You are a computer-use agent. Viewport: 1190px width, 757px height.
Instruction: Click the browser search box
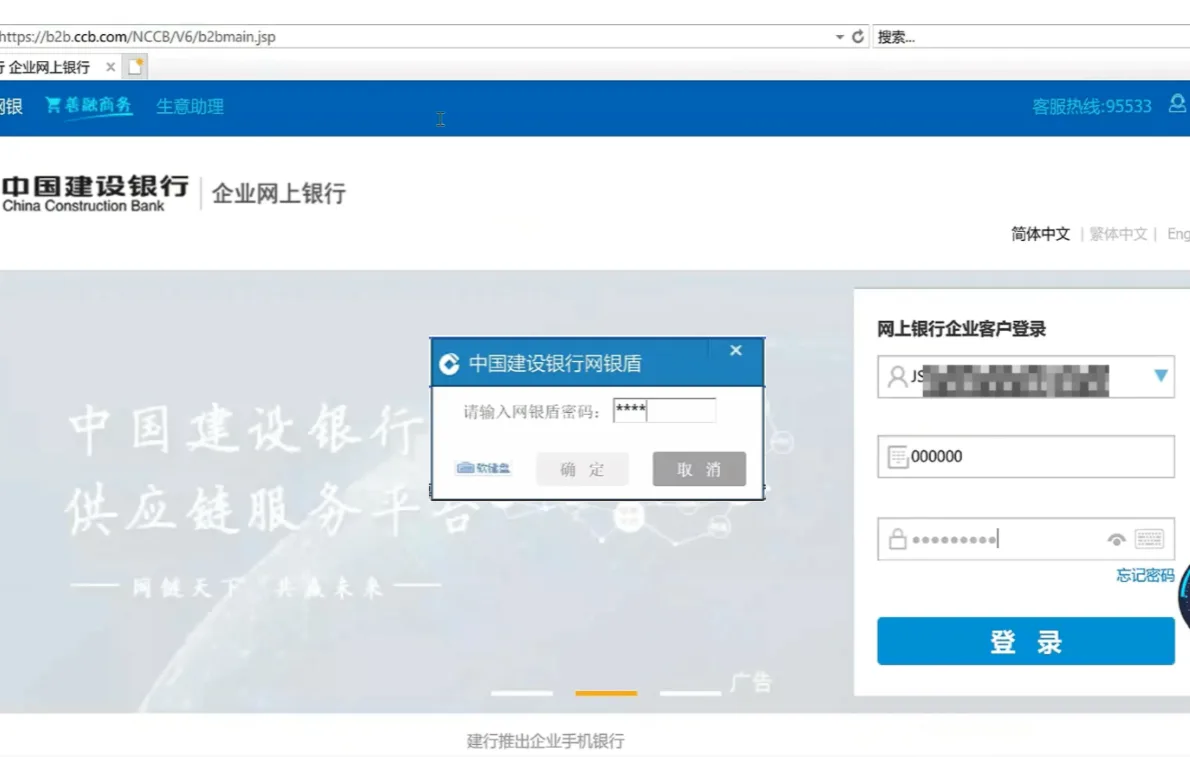coord(1031,36)
